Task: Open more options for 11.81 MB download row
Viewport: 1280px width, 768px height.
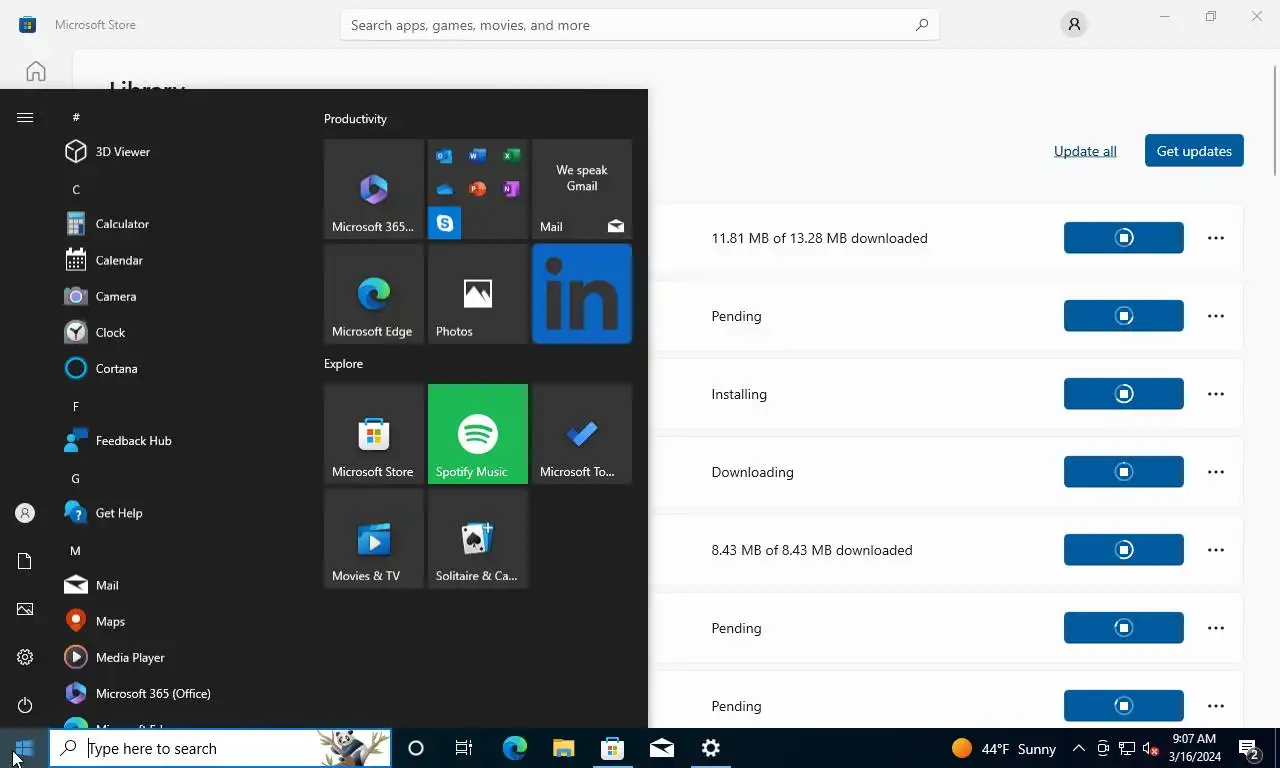Action: pos(1216,238)
